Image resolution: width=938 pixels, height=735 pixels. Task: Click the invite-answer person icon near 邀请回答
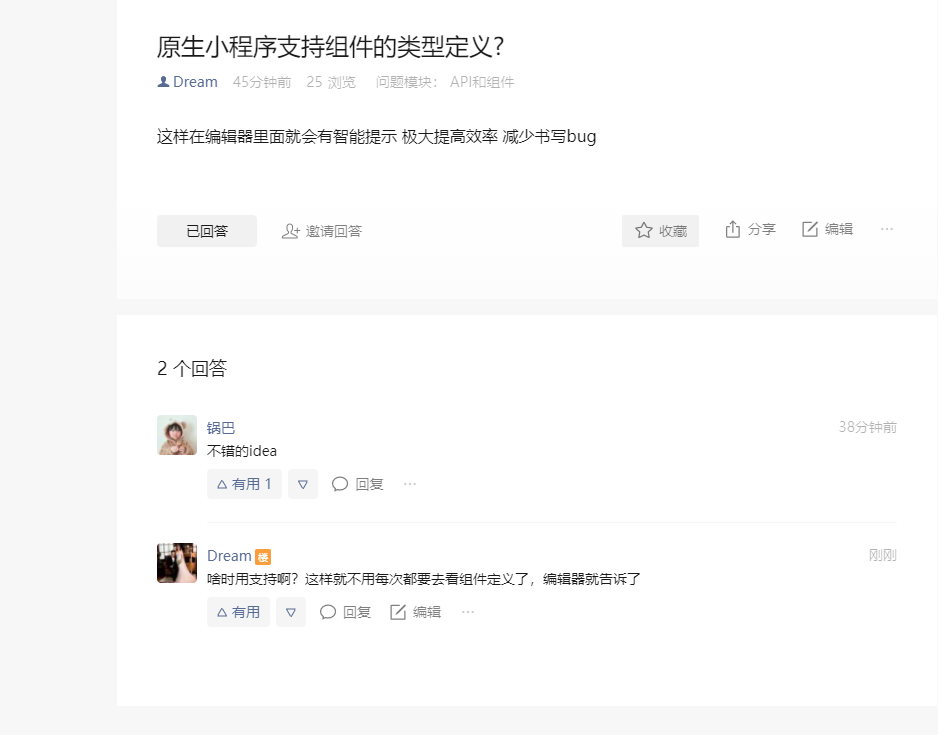pyautogui.click(x=289, y=230)
